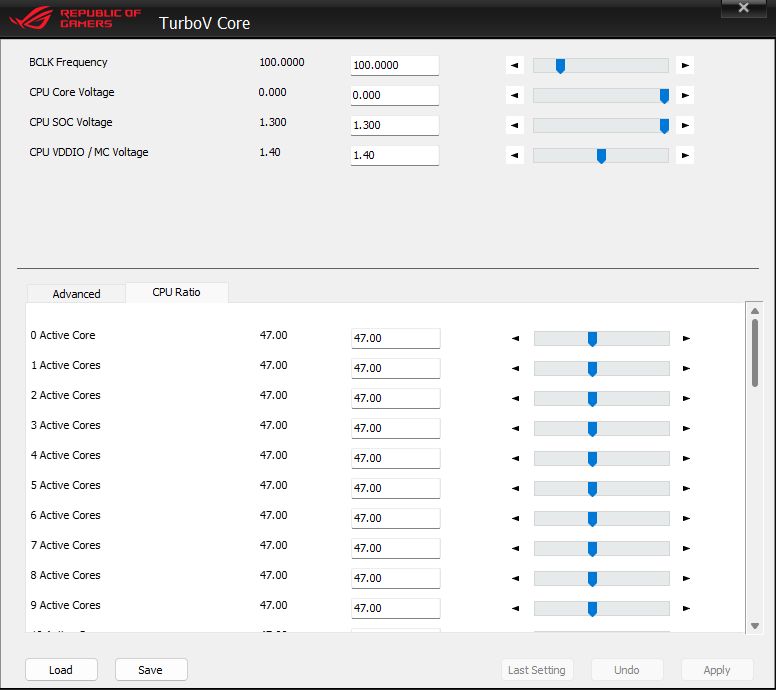Raise 6 Active Cores ratio with right arrow
This screenshot has width=776, height=690.
click(x=686, y=519)
